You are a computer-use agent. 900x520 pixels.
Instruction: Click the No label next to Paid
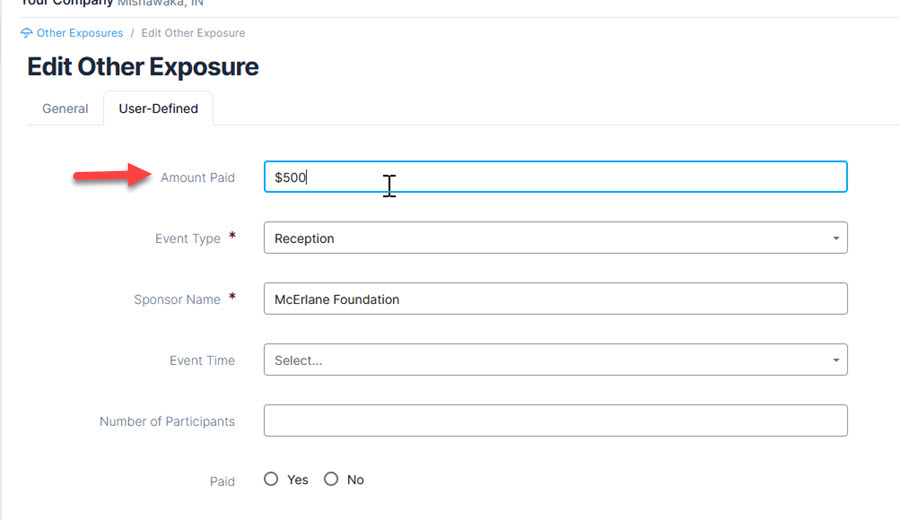tap(355, 480)
